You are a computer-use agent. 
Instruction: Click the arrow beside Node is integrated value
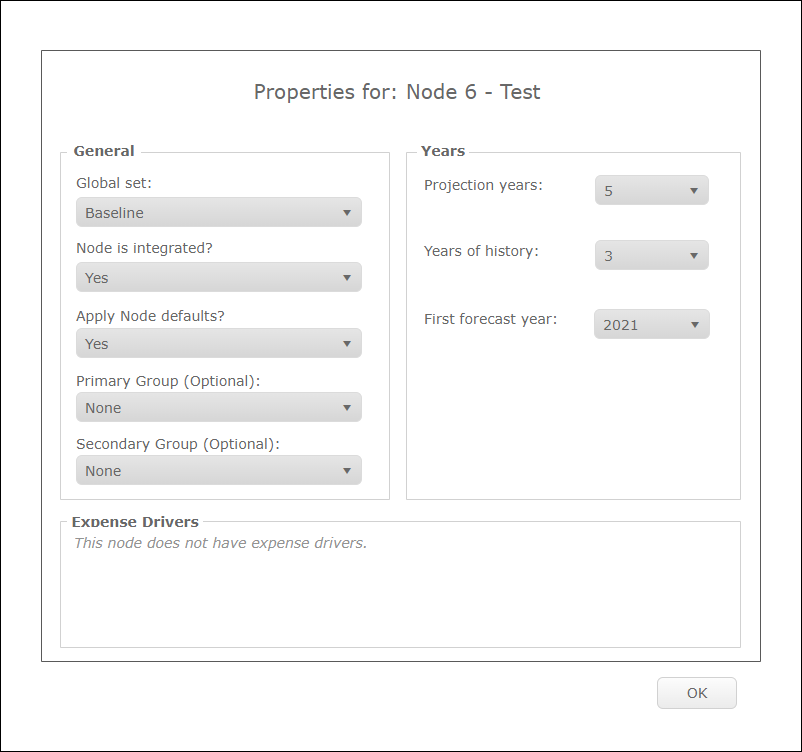point(347,278)
